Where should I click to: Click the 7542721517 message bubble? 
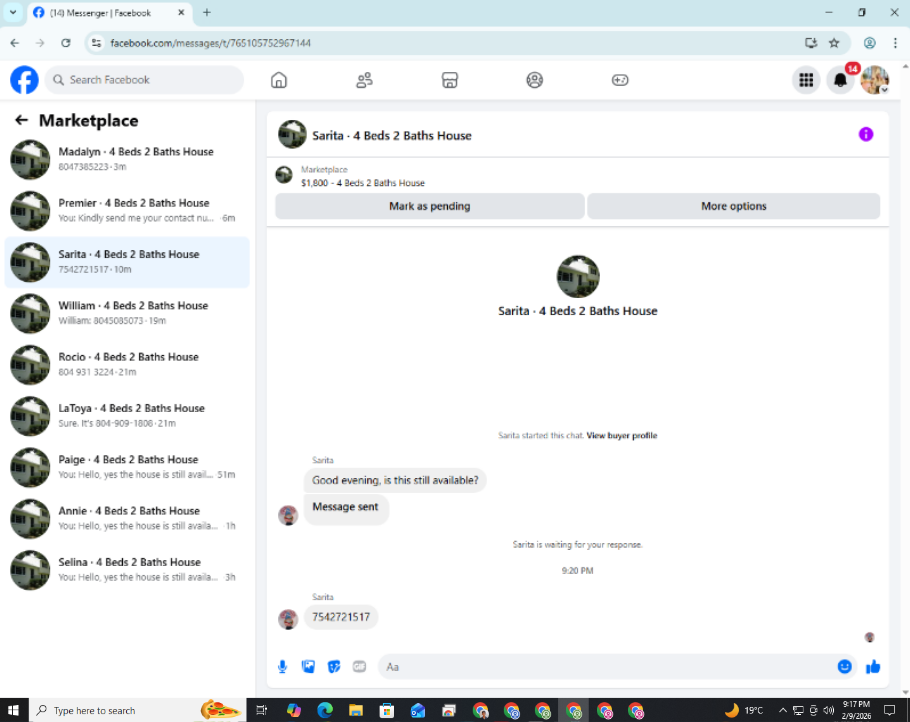point(341,617)
